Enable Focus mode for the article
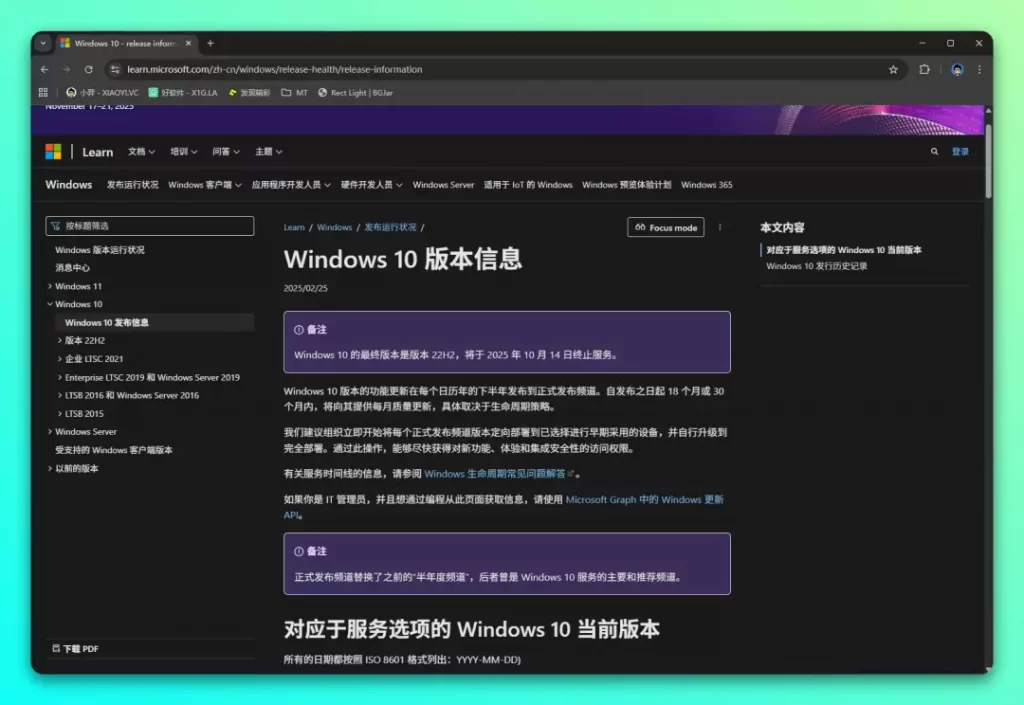Viewport: 1024px width, 705px height. (665, 227)
